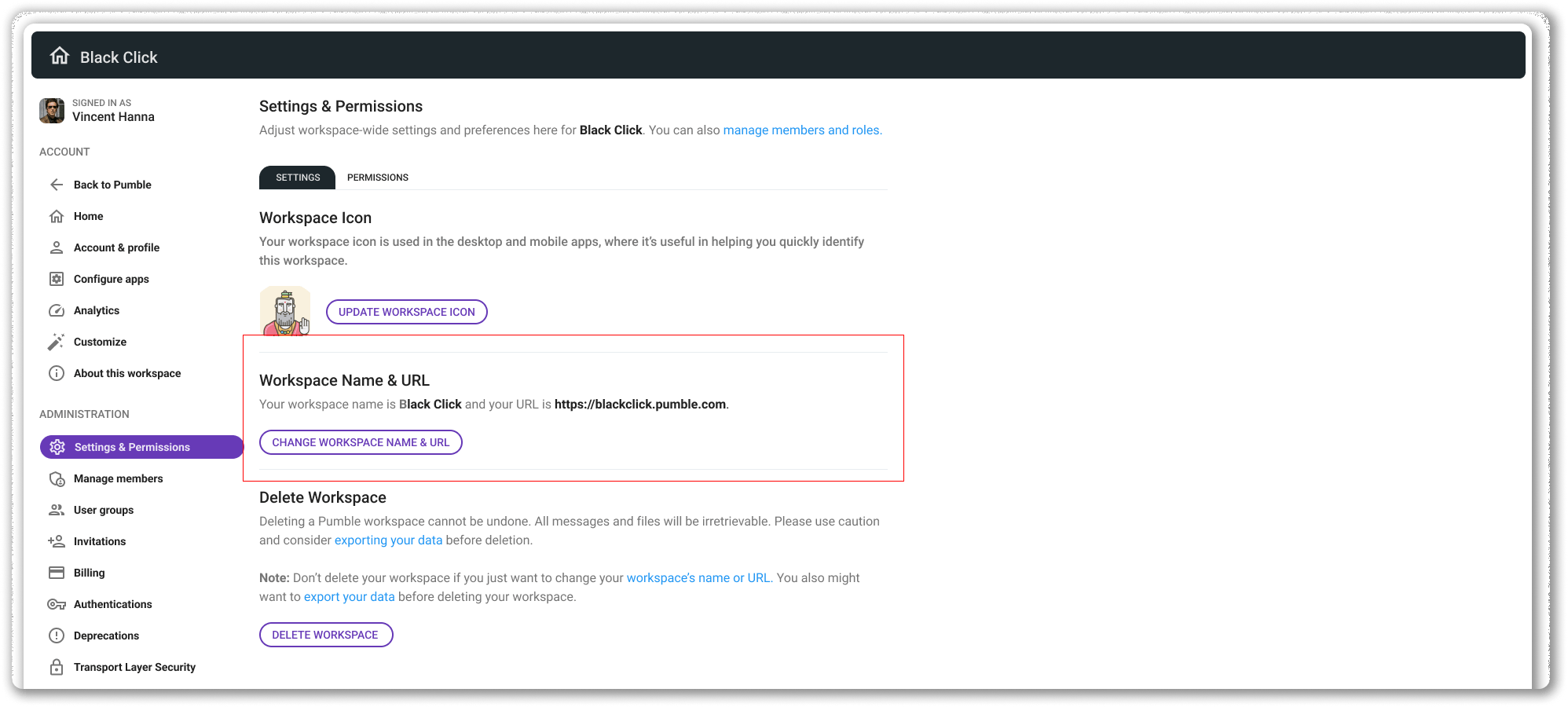This screenshot has height=707, width=1568.
Task: Select the Transport Layer Security lock icon
Action: [57, 667]
